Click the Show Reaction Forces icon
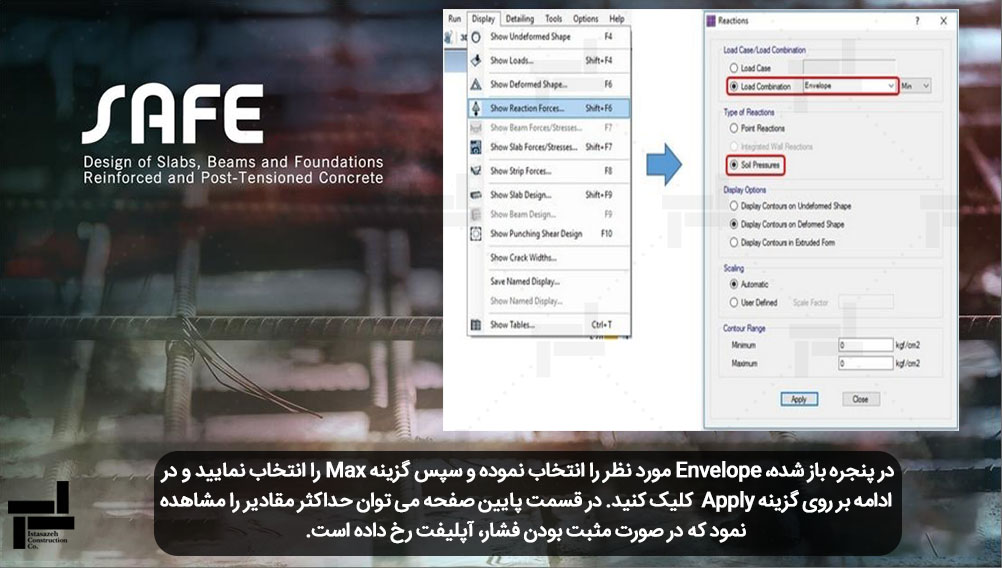This screenshot has height=568, width=1002. tap(476, 108)
